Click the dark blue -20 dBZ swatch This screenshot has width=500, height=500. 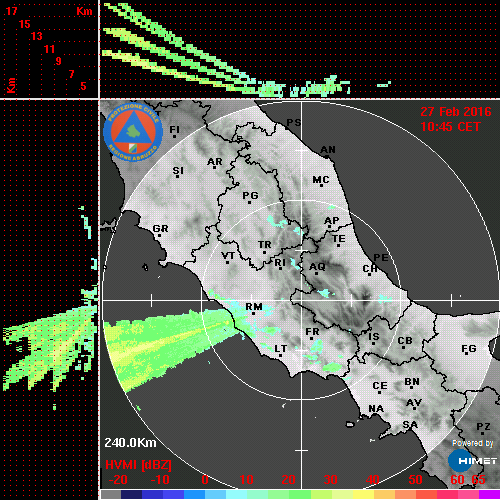[131, 494]
